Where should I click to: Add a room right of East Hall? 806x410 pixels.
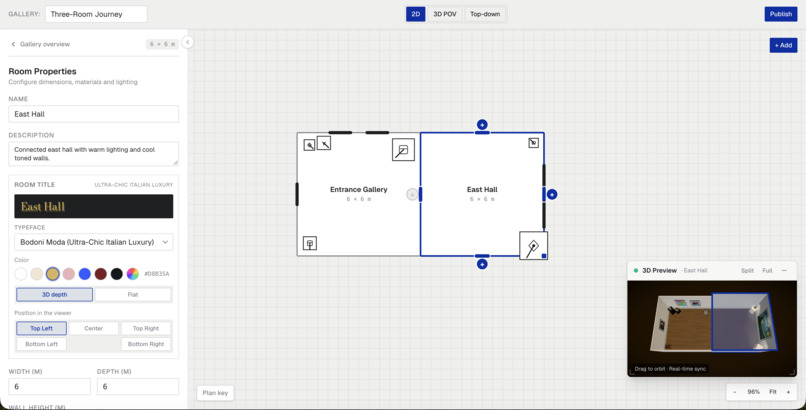(552, 194)
